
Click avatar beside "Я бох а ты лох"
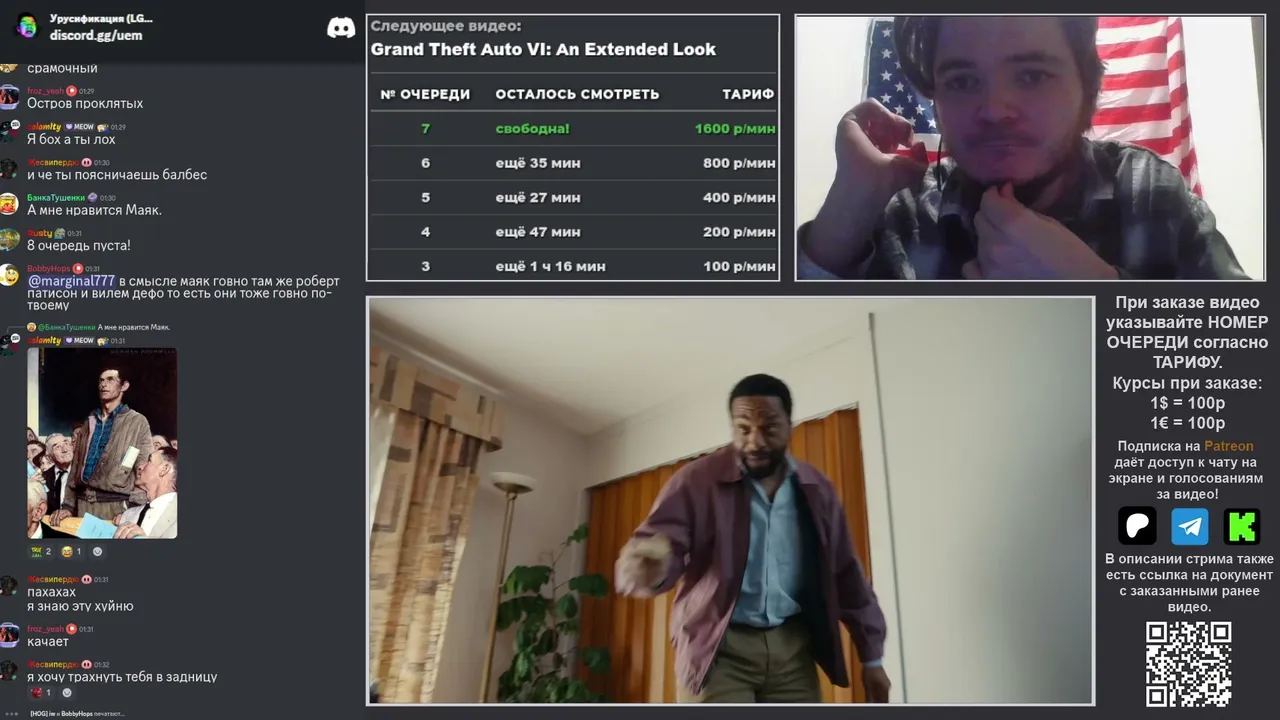click(9, 132)
